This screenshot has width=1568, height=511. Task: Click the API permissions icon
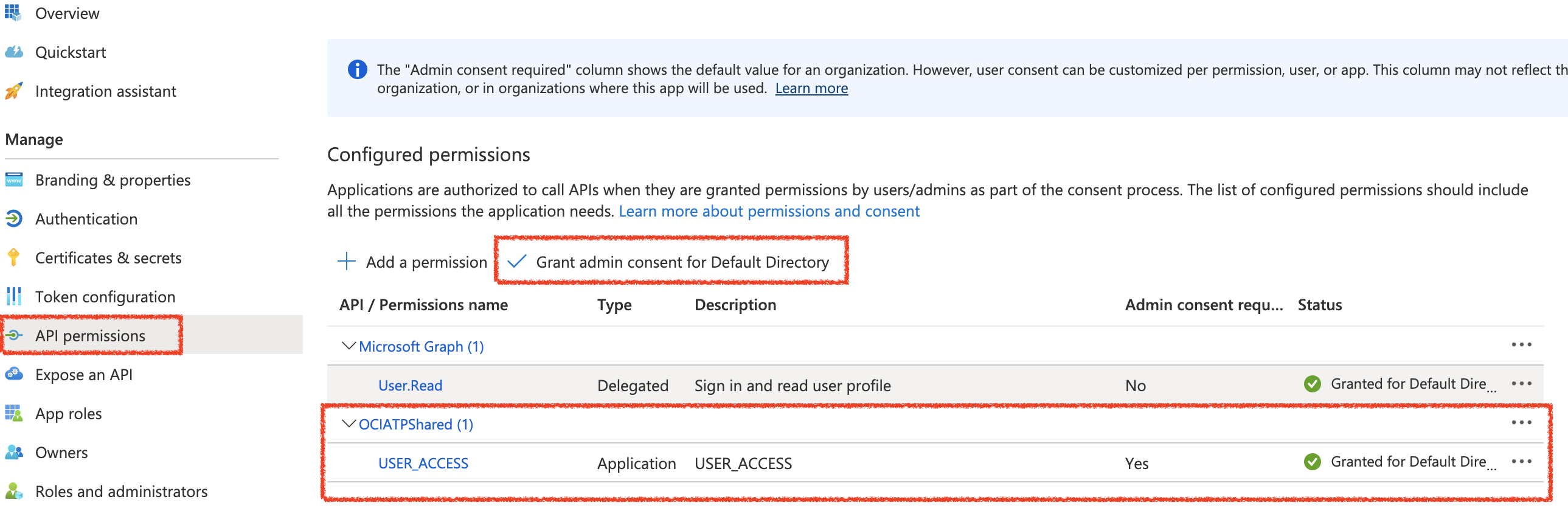[x=13, y=335]
